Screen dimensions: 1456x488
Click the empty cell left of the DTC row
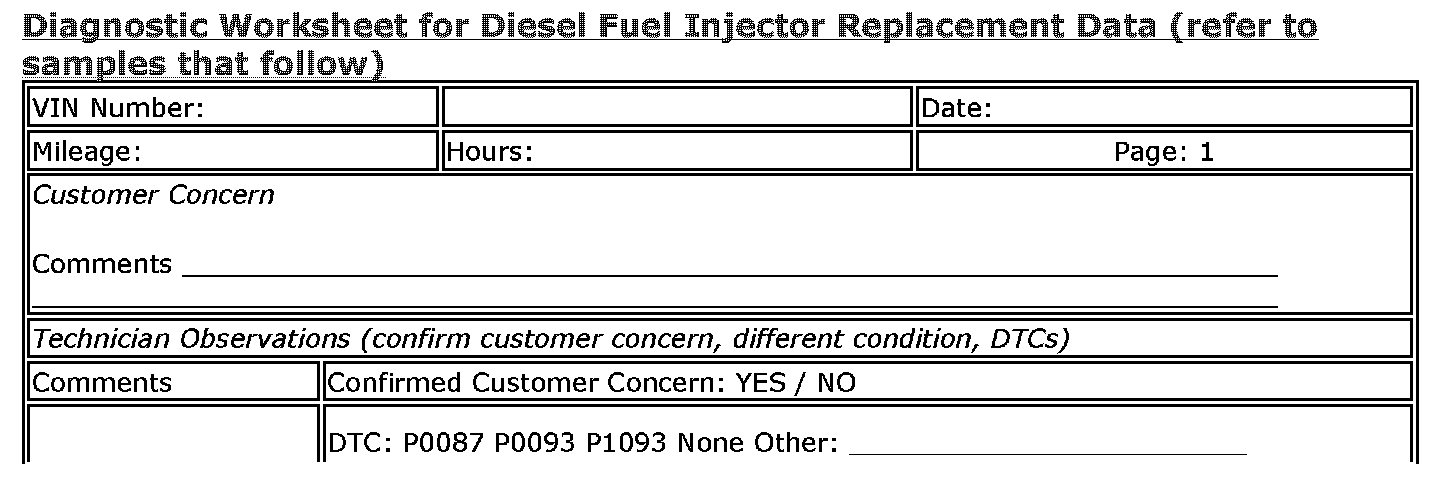click(x=172, y=435)
